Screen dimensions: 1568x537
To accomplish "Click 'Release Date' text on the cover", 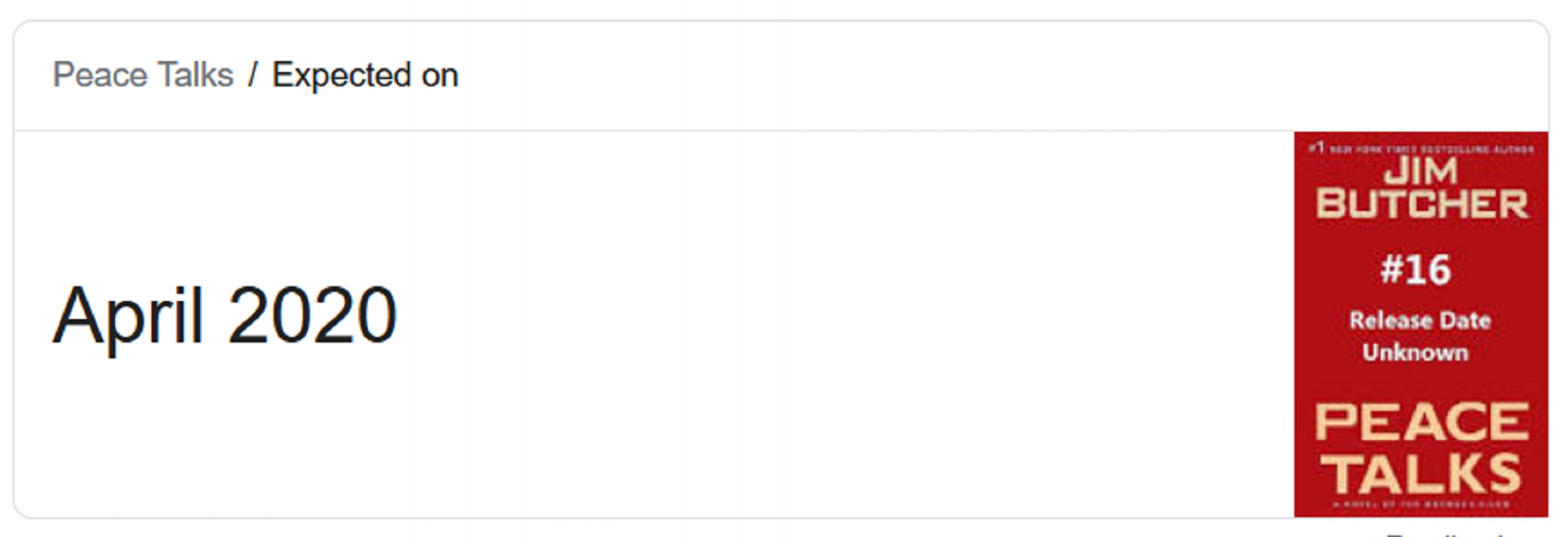I will (1420, 320).
